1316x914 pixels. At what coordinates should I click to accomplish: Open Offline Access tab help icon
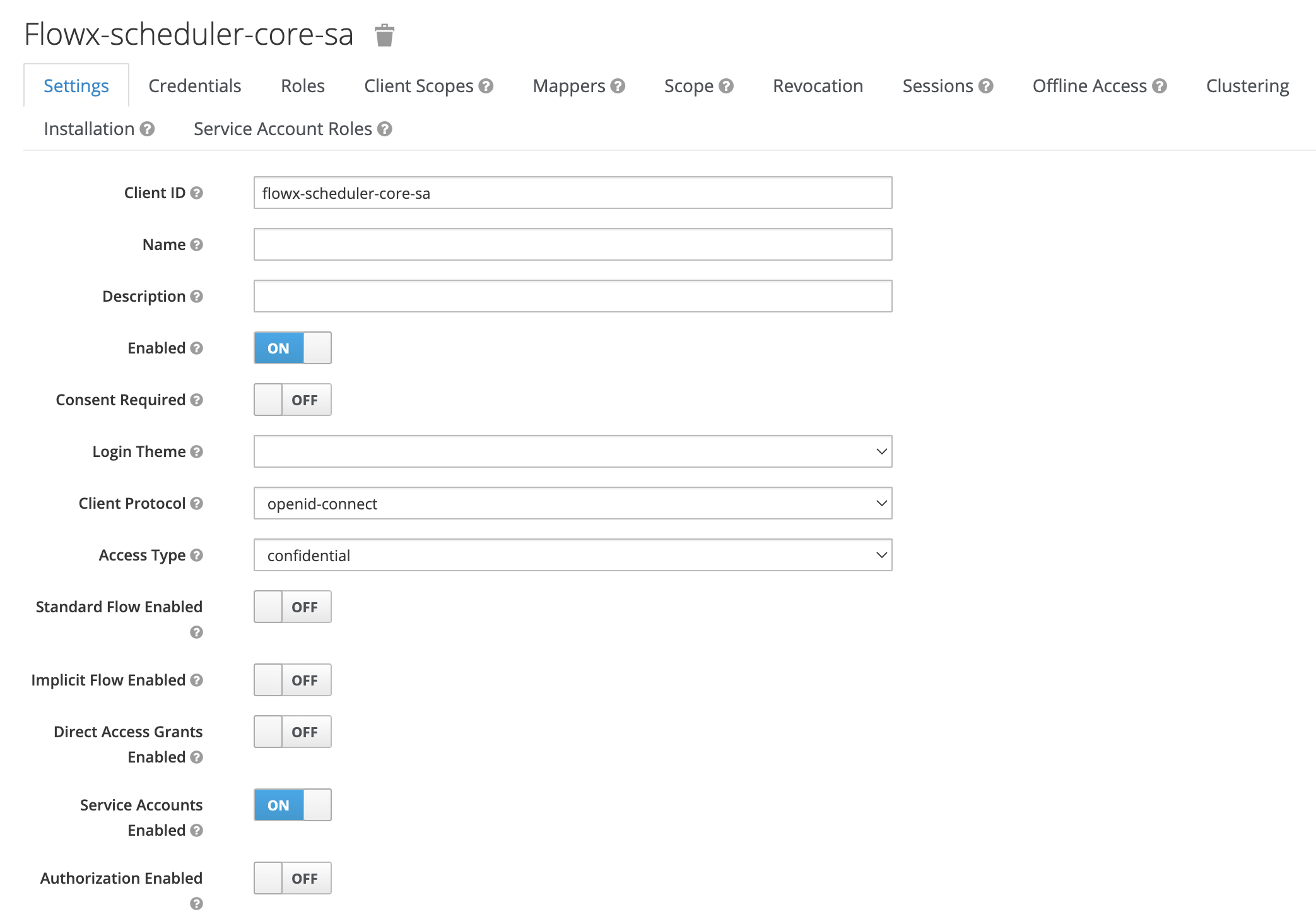point(1160,86)
